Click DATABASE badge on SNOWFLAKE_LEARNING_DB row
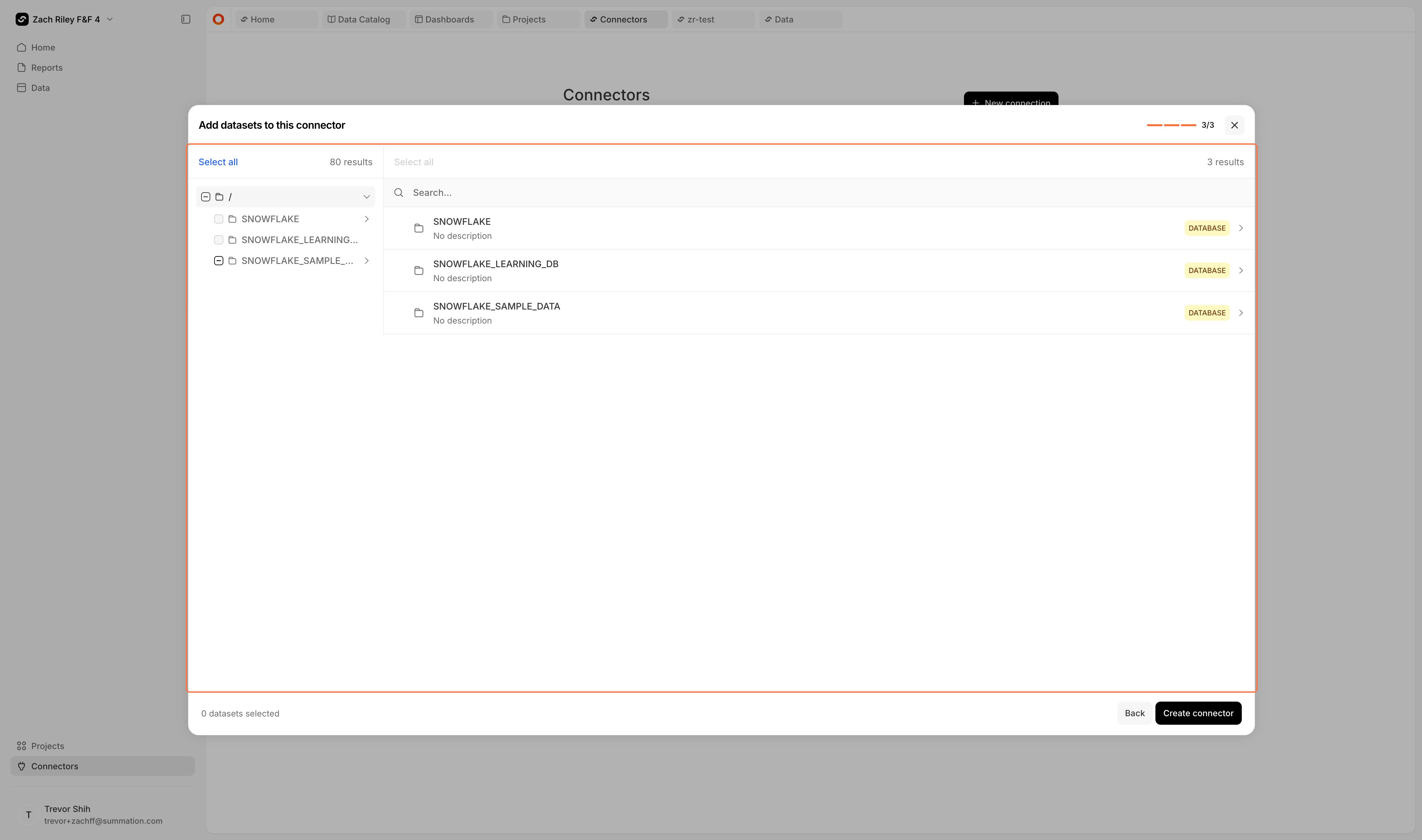 (1207, 270)
